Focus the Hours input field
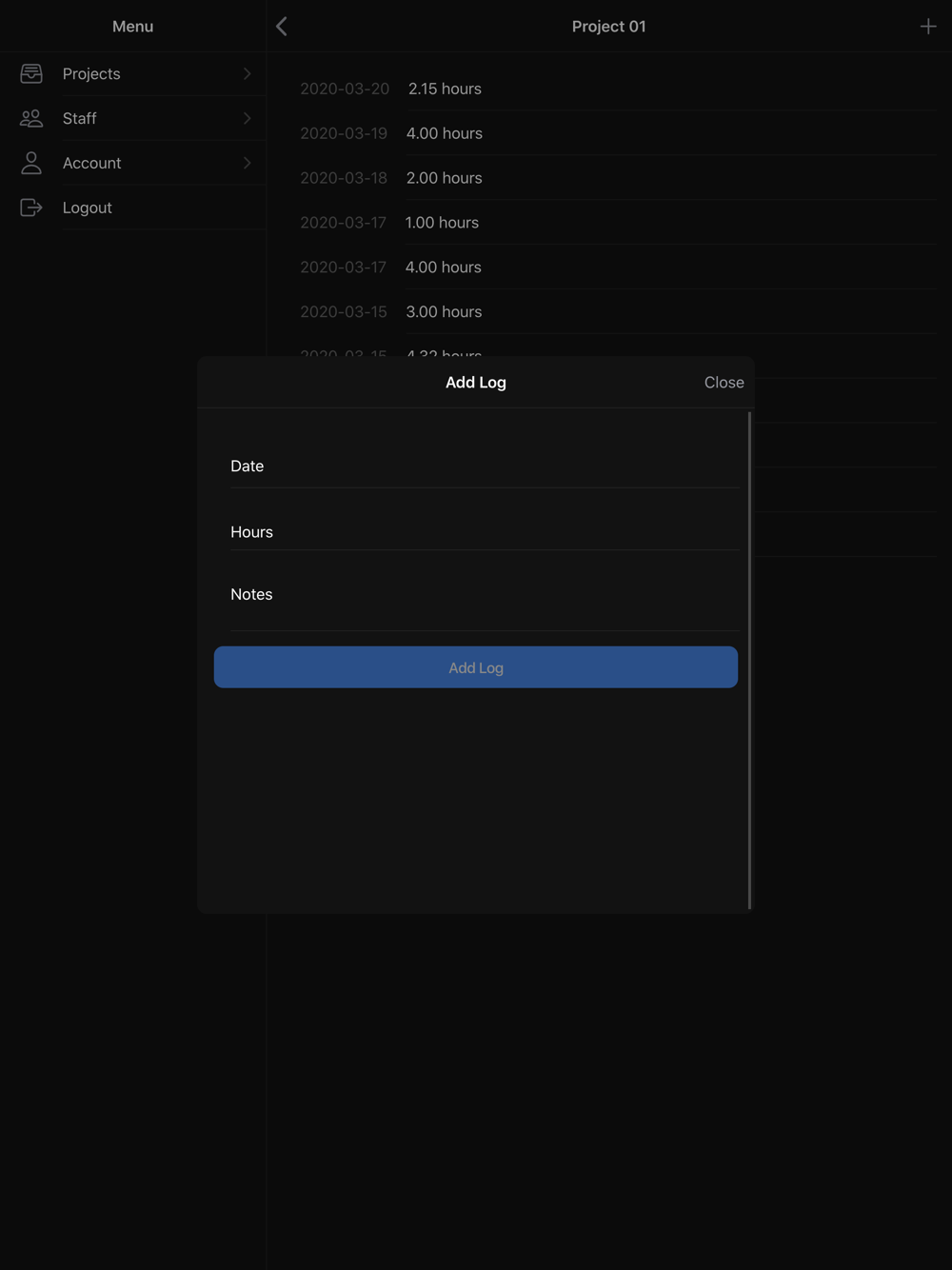 [485, 531]
